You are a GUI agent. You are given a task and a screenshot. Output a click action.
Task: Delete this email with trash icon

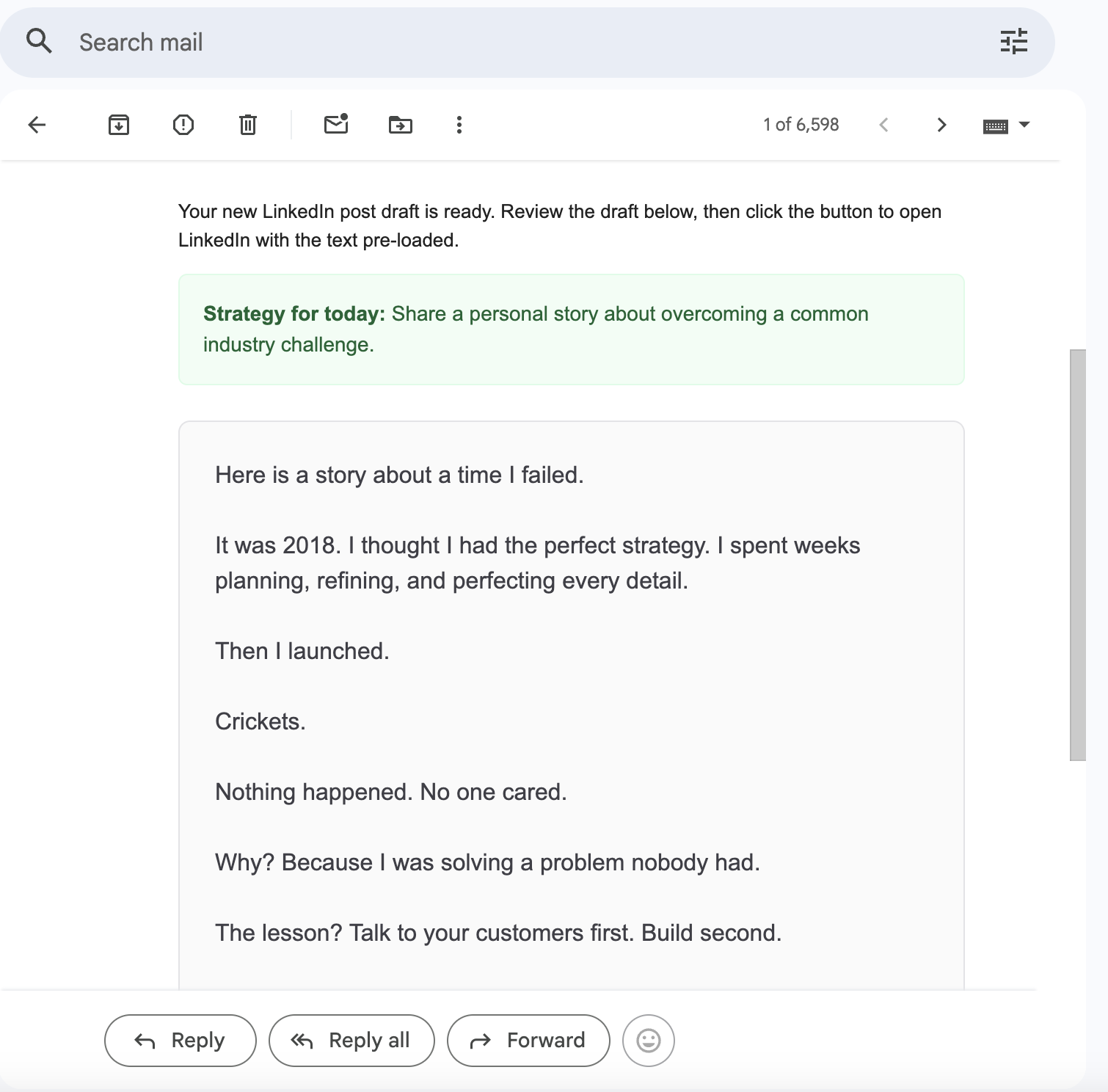point(248,125)
